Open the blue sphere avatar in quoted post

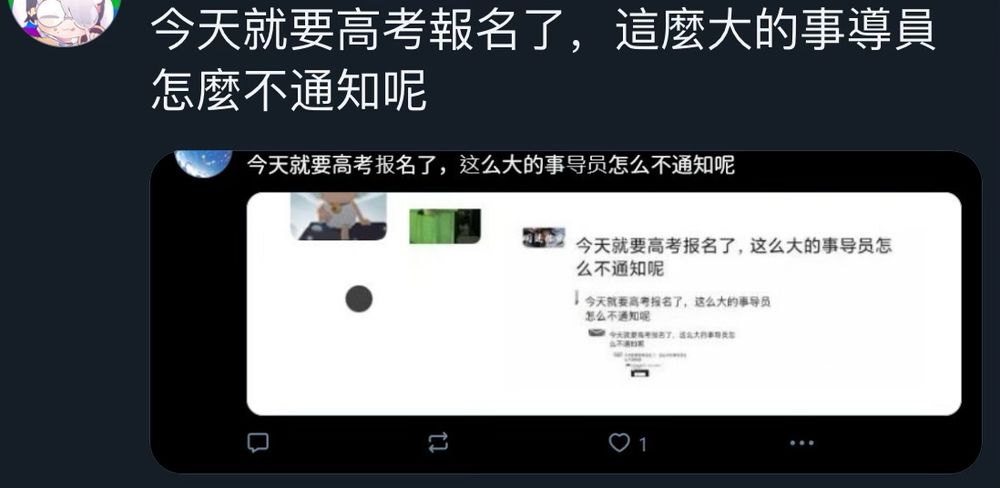pyautogui.click(x=203, y=163)
